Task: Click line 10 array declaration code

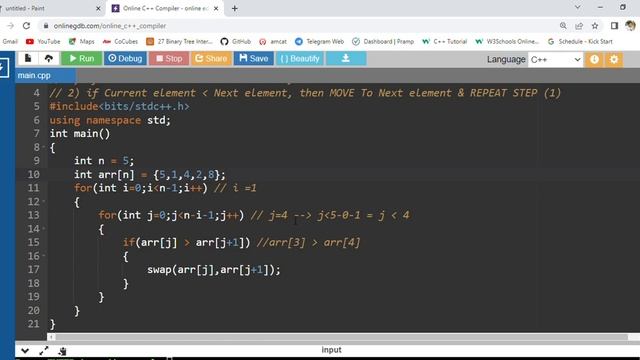Action: click(149, 174)
